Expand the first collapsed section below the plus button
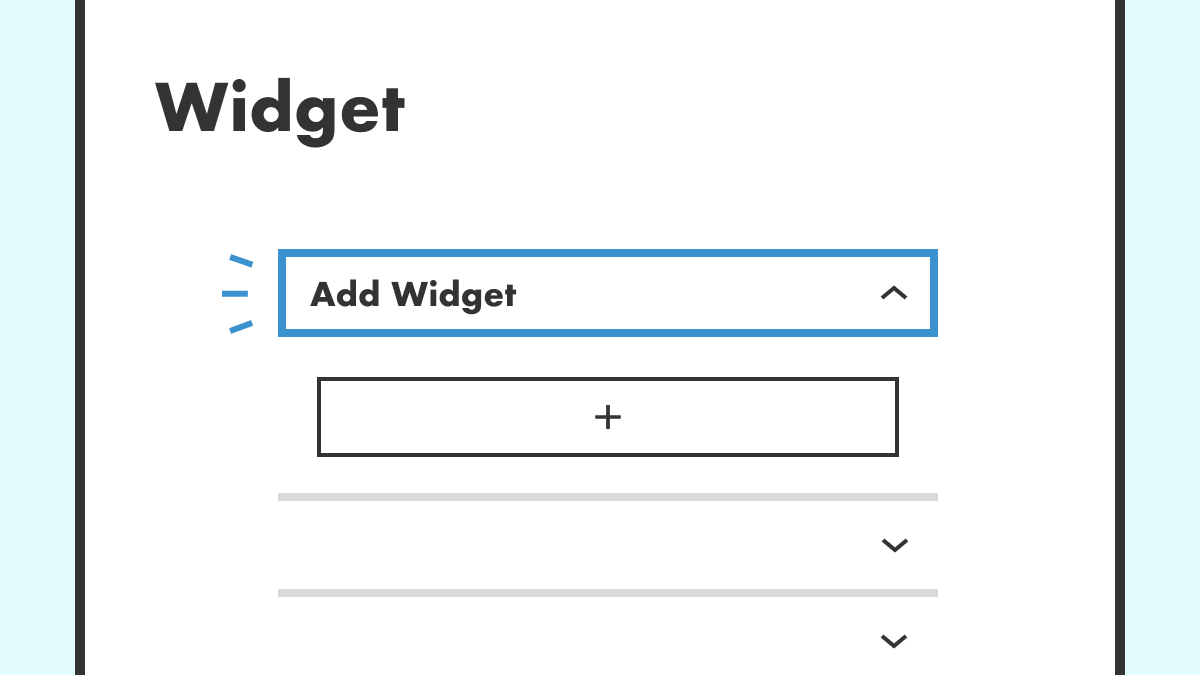The image size is (1200, 675). (893, 545)
